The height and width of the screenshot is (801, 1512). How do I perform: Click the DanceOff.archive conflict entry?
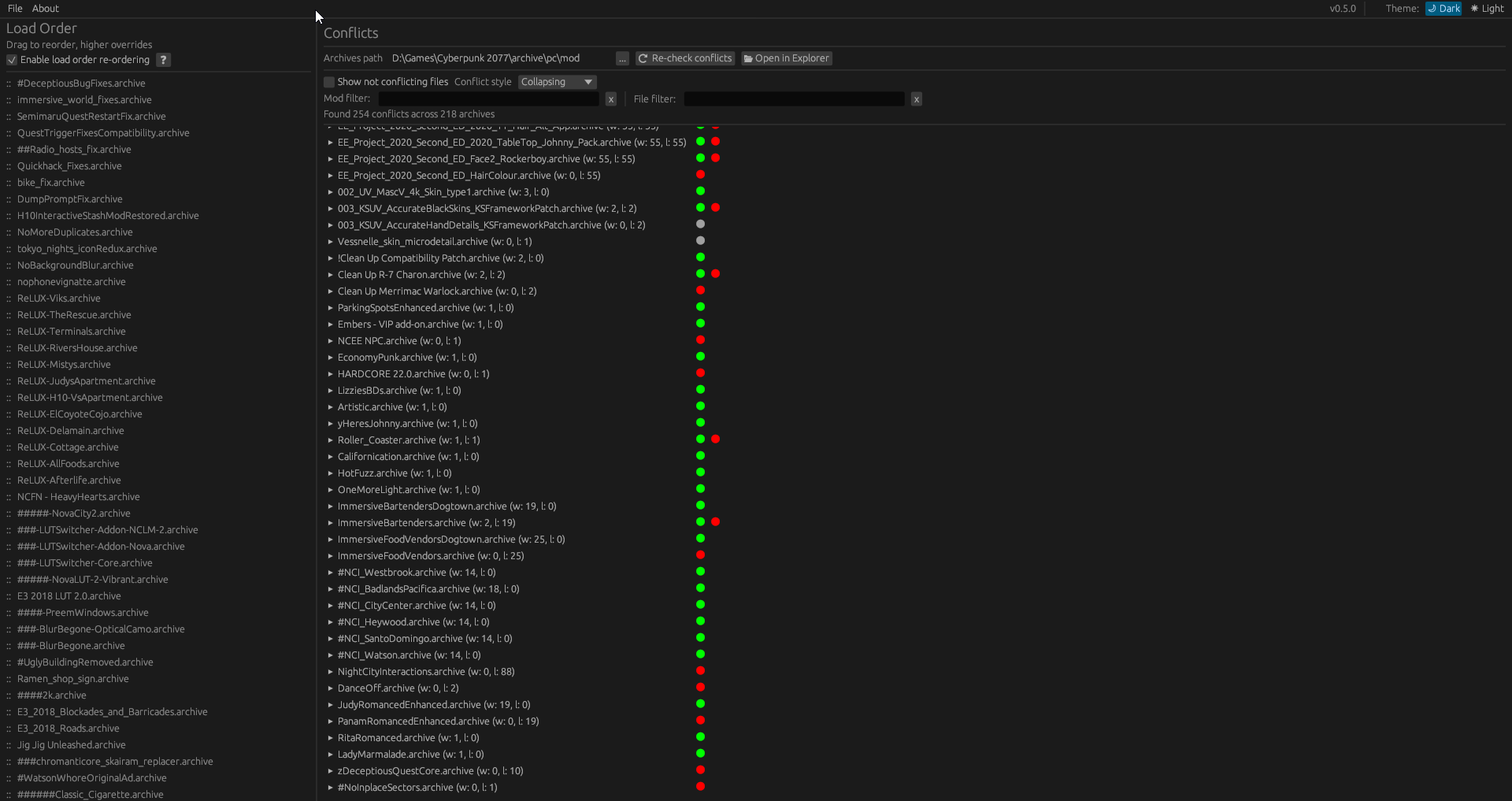[398, 688]
